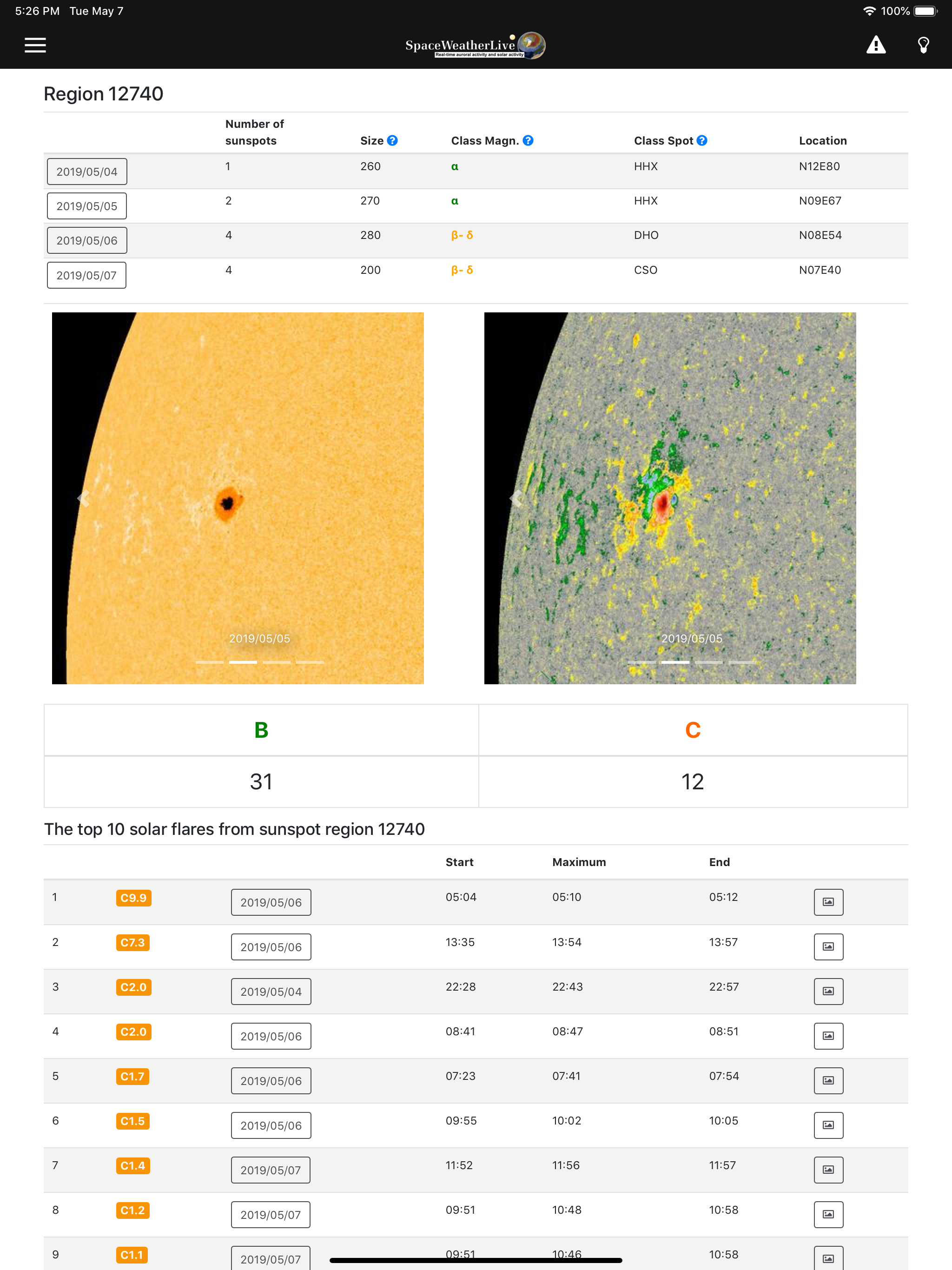This screenshot has height=1270, width=952.
Task: Open 2019/05/04 date in region table
Action: click(87, 172)
